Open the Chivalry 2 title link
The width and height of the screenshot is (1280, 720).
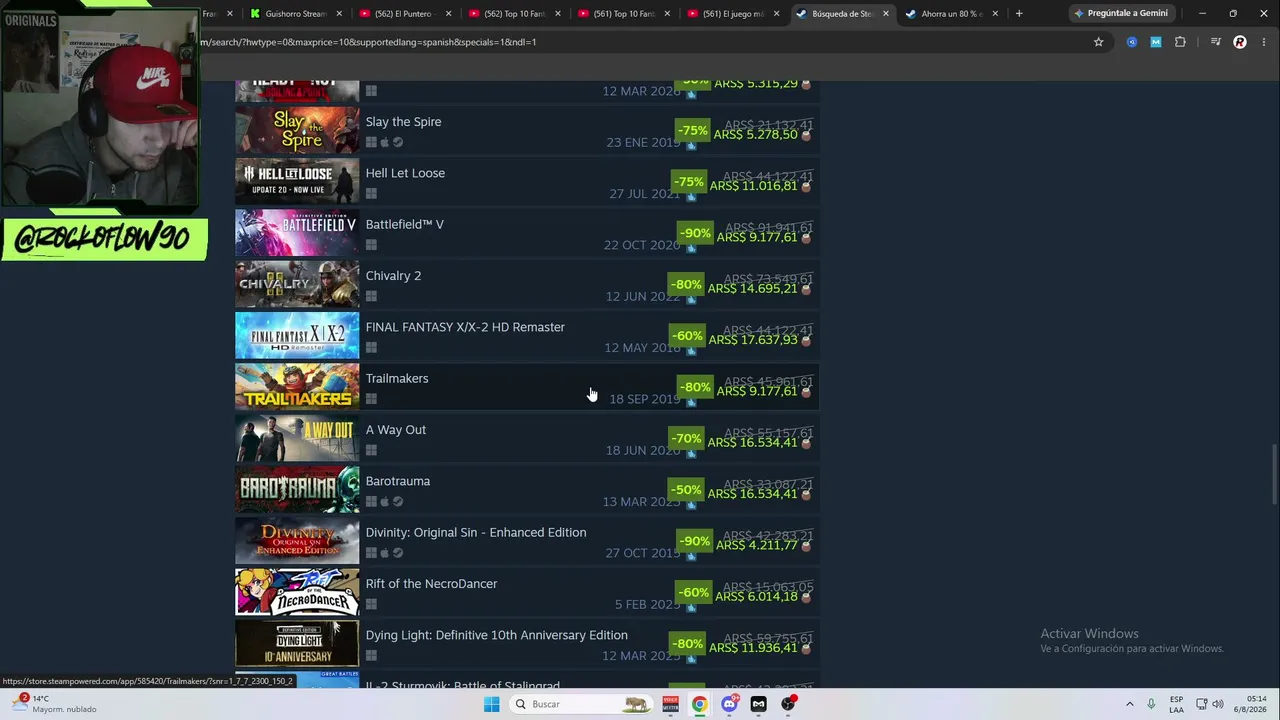click(x=393, y=276)
